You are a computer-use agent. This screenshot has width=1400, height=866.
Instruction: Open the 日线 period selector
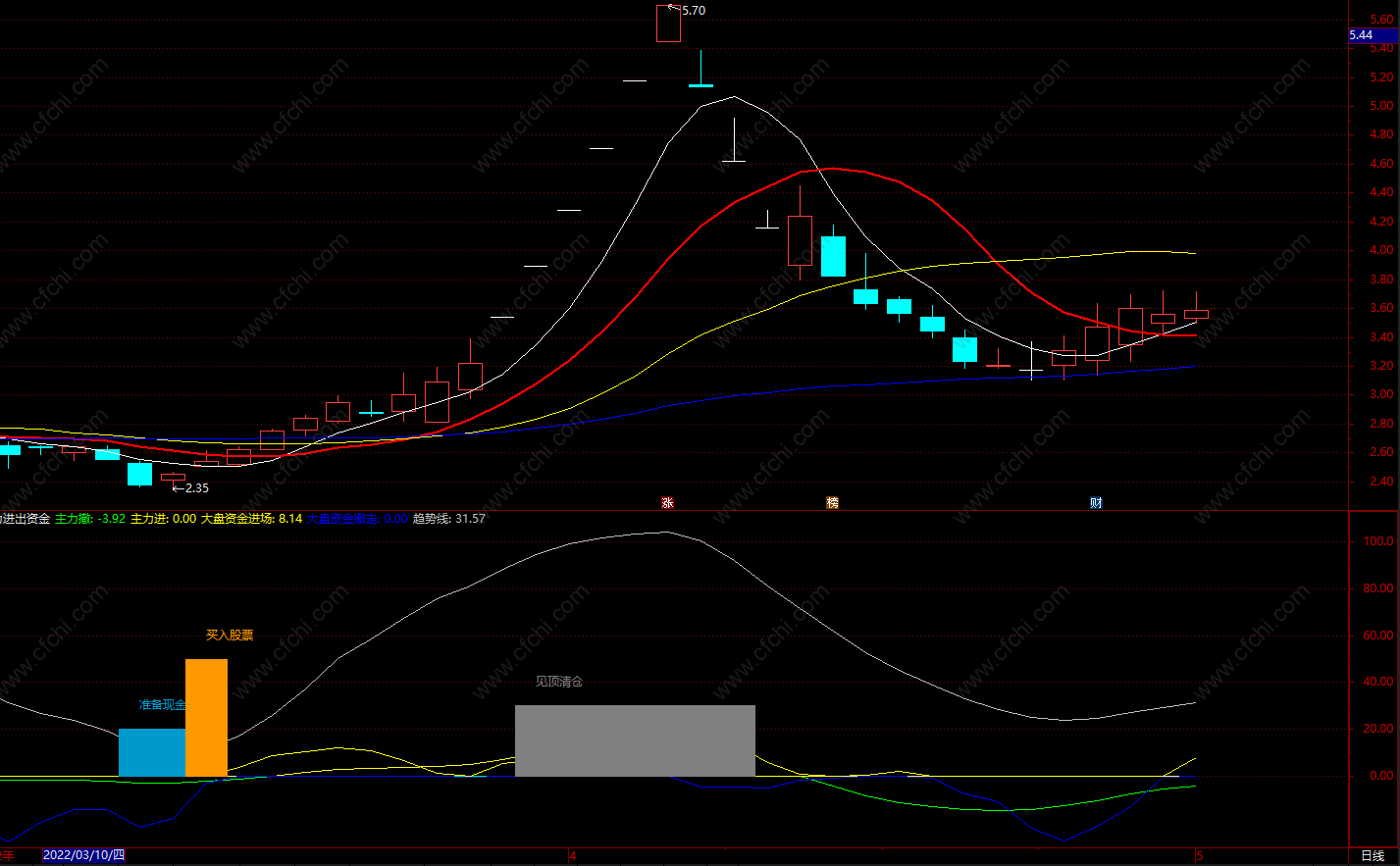(x=1374, y=856)
